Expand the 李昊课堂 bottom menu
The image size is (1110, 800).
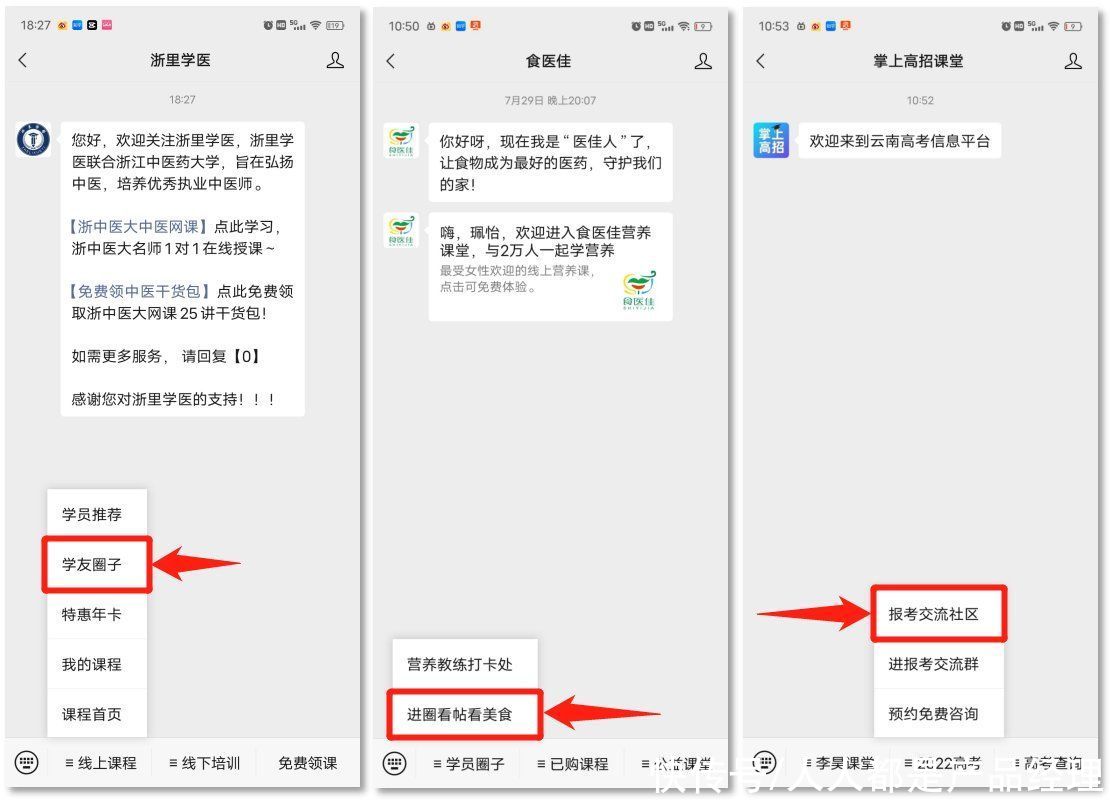click(840, 763)
